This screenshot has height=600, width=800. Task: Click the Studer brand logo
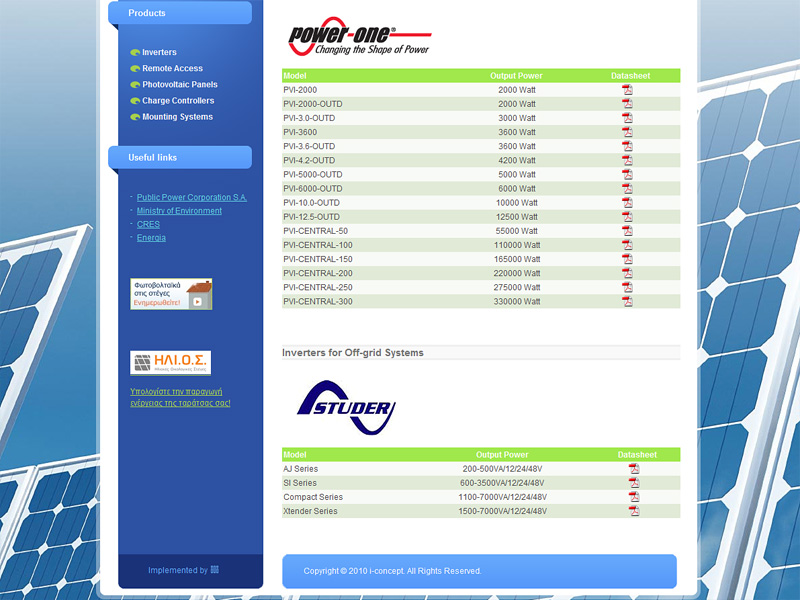[x=346, y=407]
